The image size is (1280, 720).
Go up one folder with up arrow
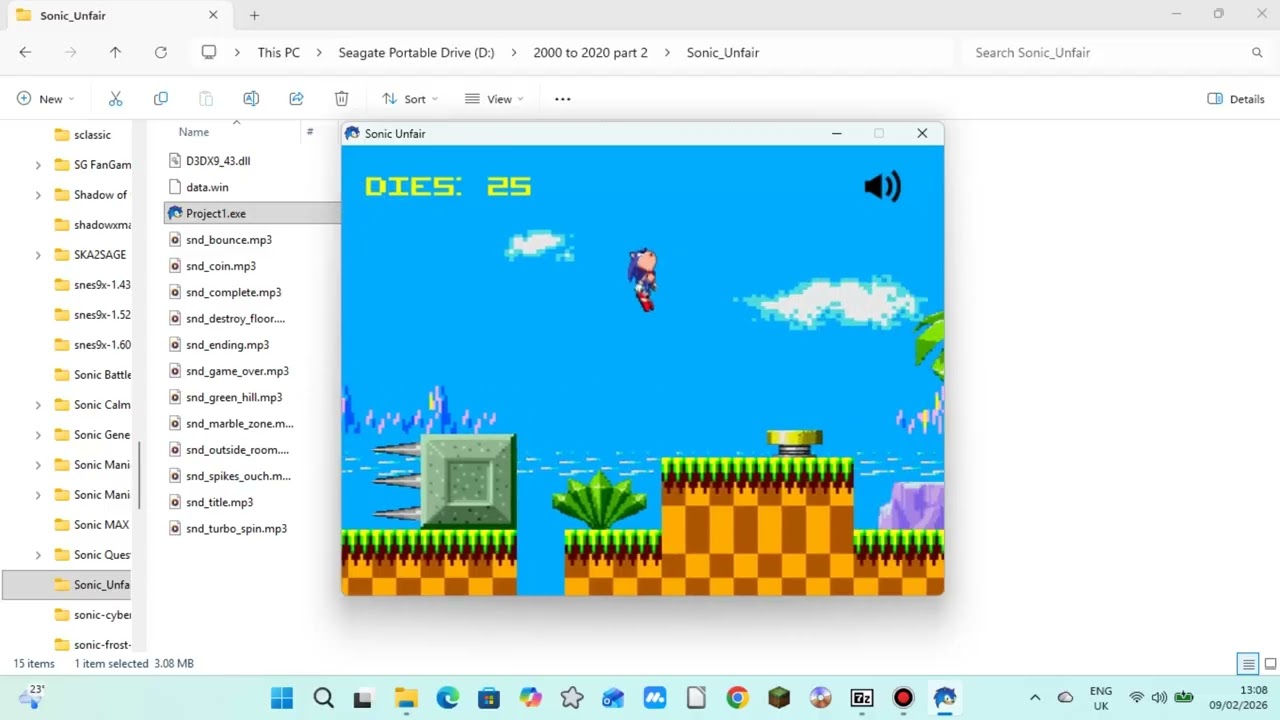[x=115, y=52]
